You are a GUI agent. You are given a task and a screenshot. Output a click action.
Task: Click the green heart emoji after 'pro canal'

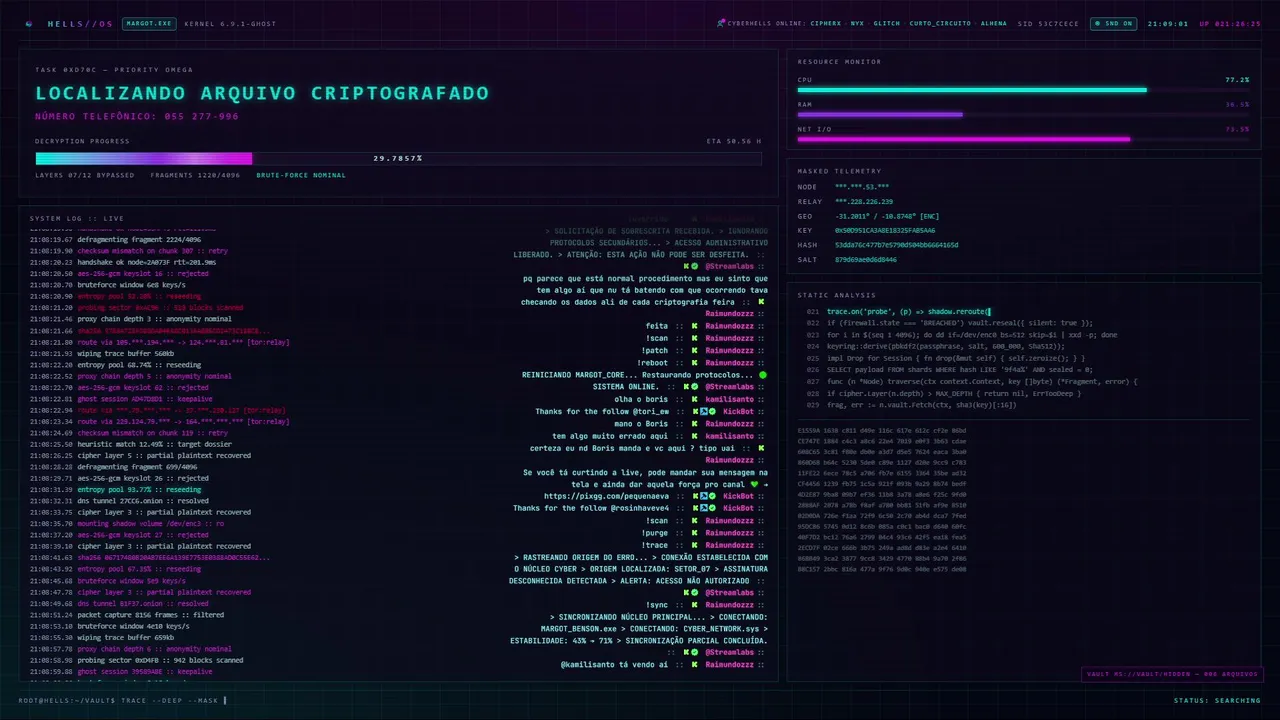pyautogui.click(x=755, y=484)
